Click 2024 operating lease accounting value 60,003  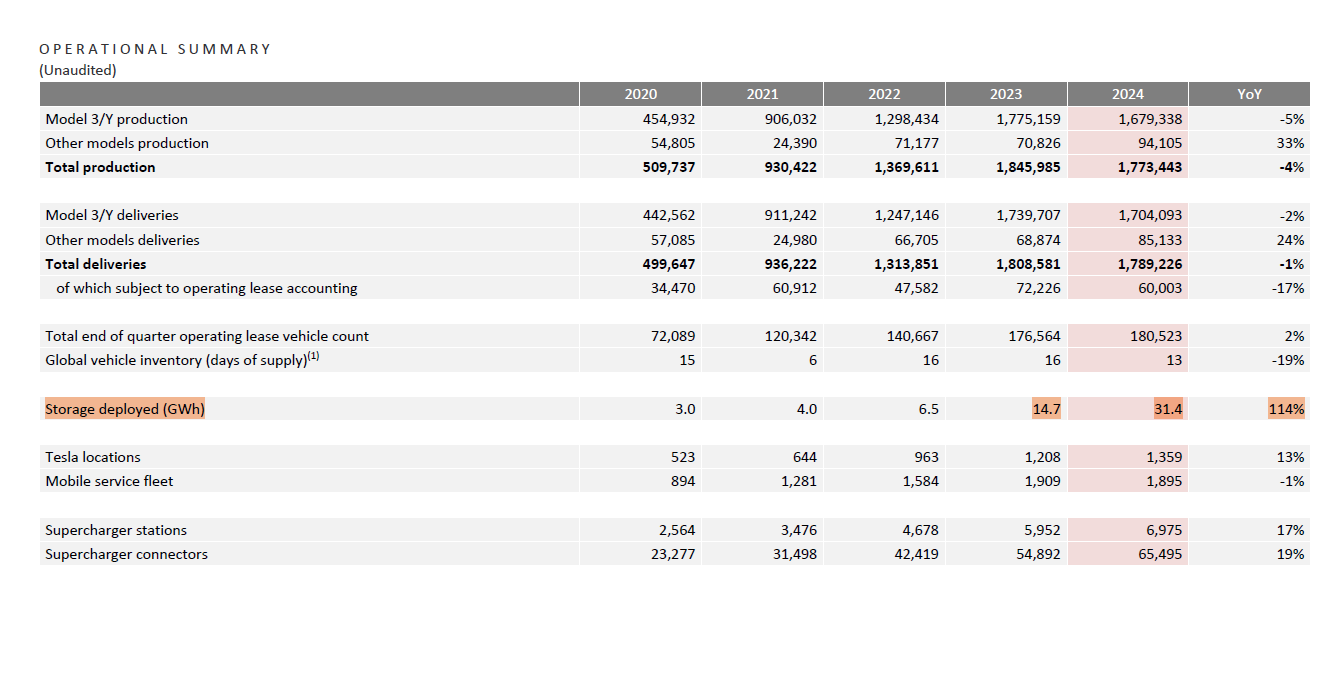point(1161,288)
